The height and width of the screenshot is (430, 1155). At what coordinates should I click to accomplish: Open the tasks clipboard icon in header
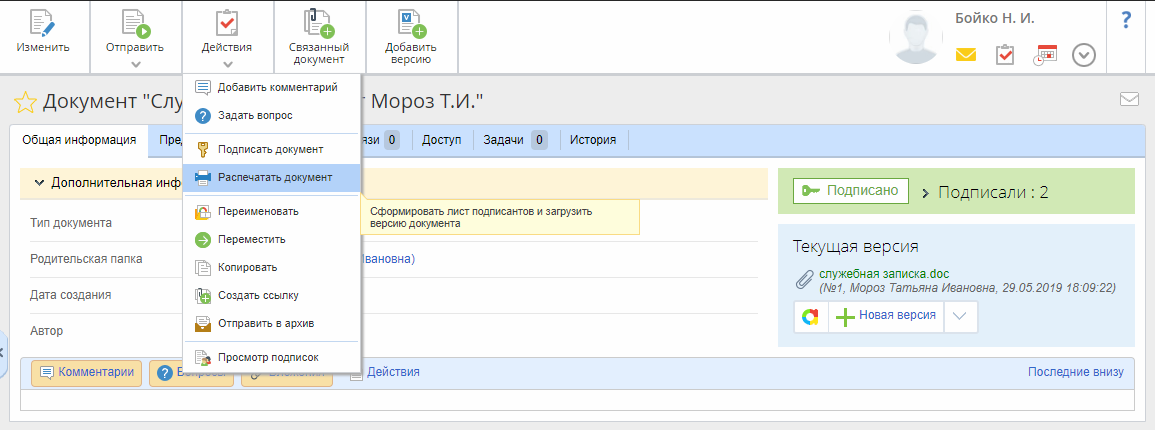(1005, 55)
